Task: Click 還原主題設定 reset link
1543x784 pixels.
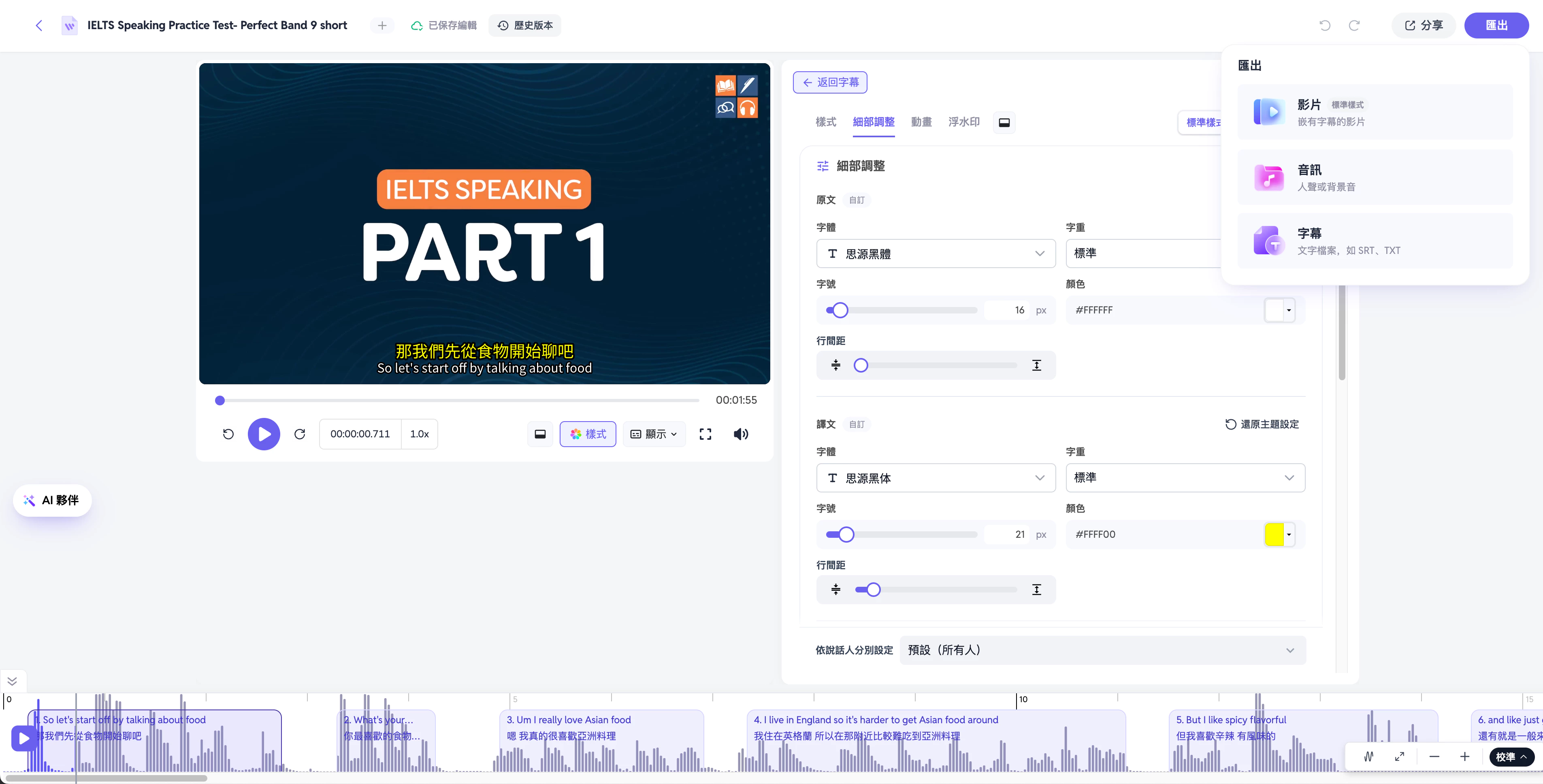Action: point(1262,424)
